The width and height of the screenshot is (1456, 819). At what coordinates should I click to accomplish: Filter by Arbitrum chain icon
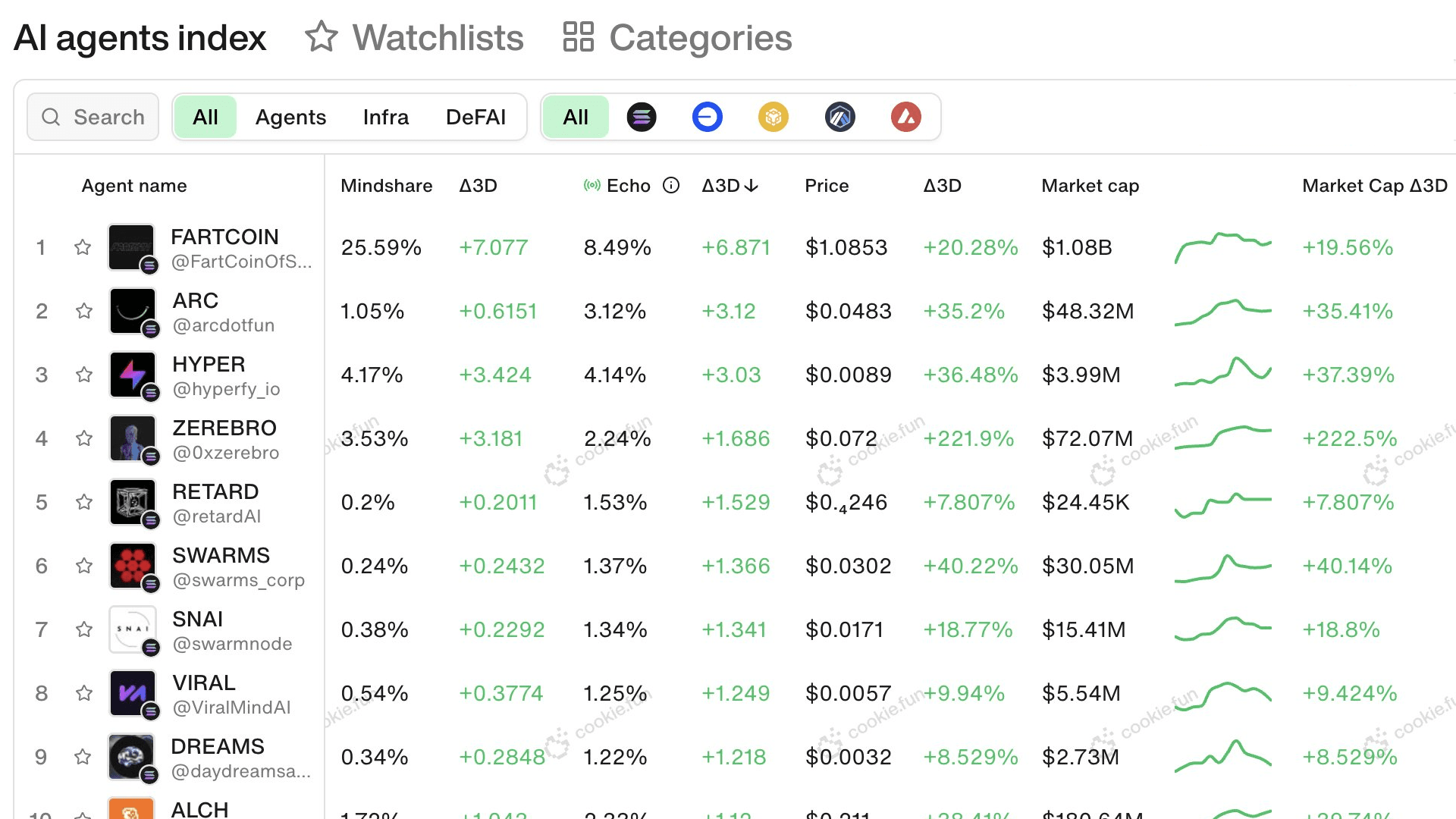[x=839, y=118]
